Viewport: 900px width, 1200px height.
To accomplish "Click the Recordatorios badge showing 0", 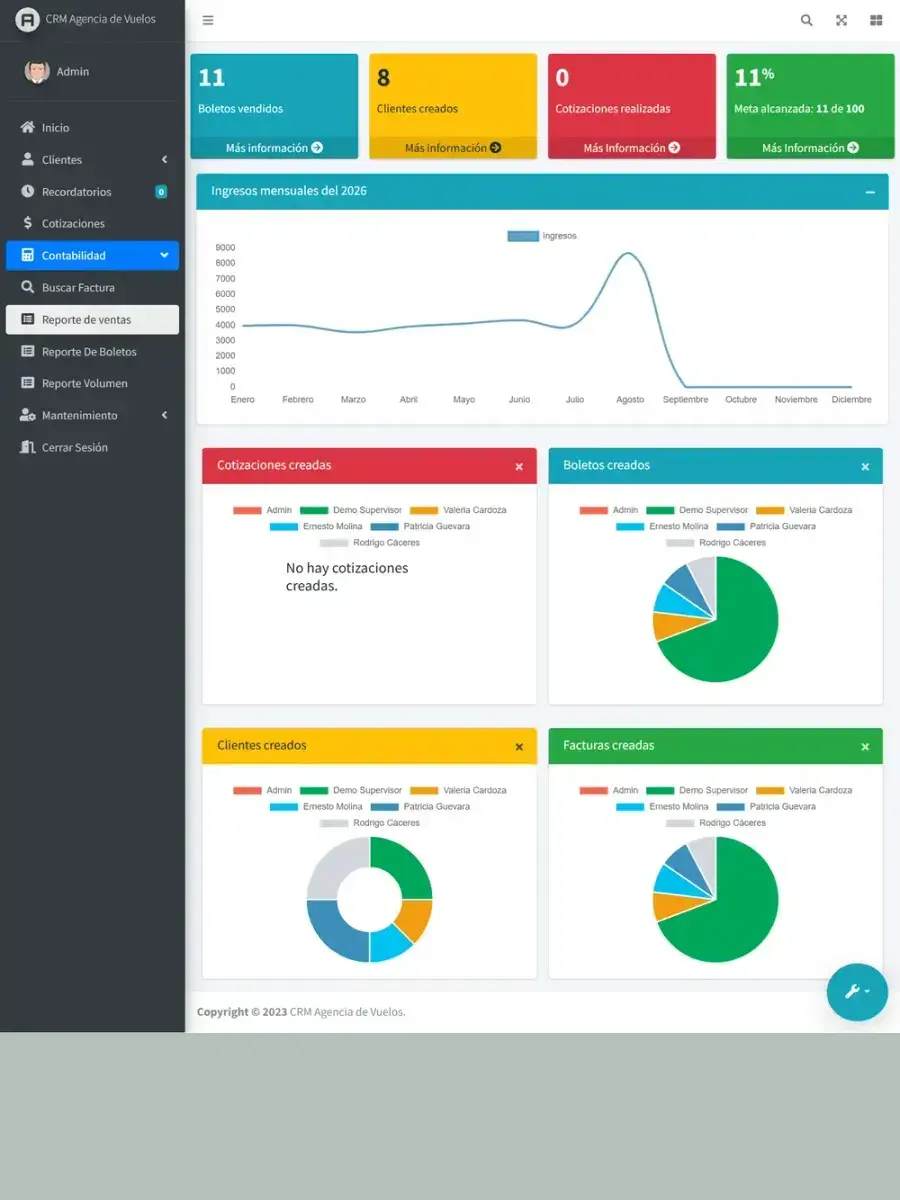I will (x=161, y=192).
